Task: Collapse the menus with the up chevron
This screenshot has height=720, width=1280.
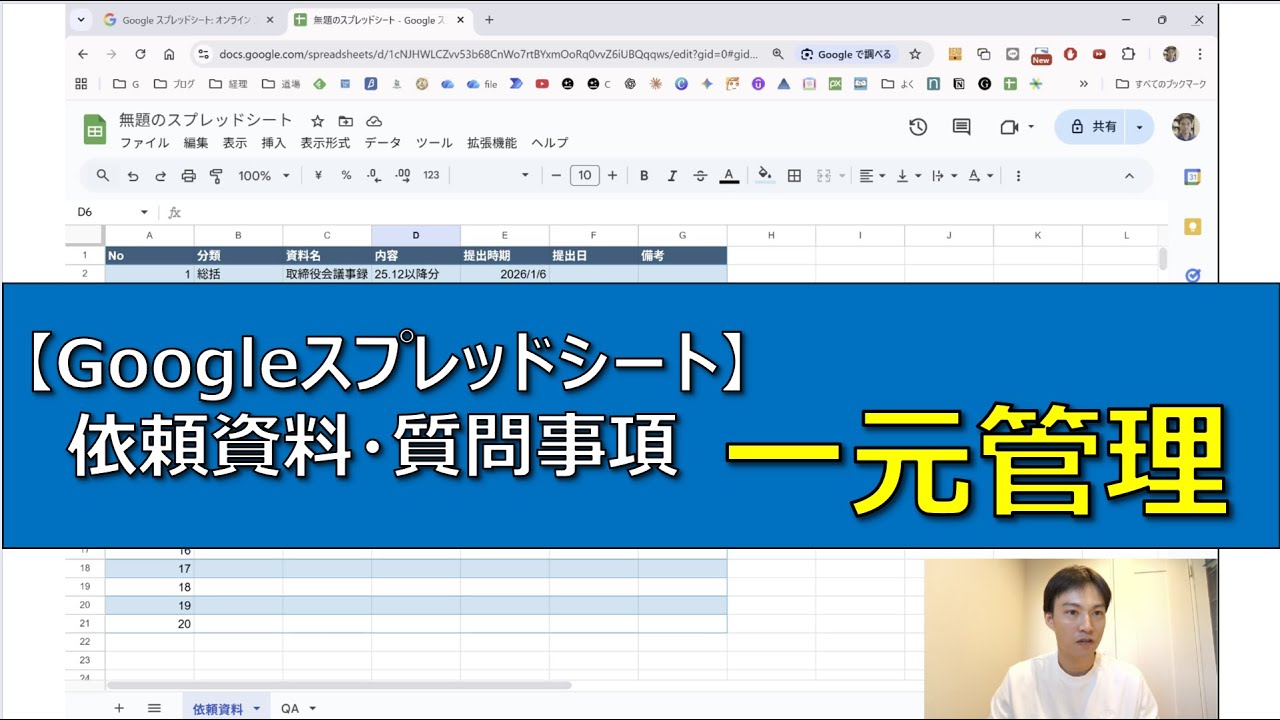Action: point(1129,175)
